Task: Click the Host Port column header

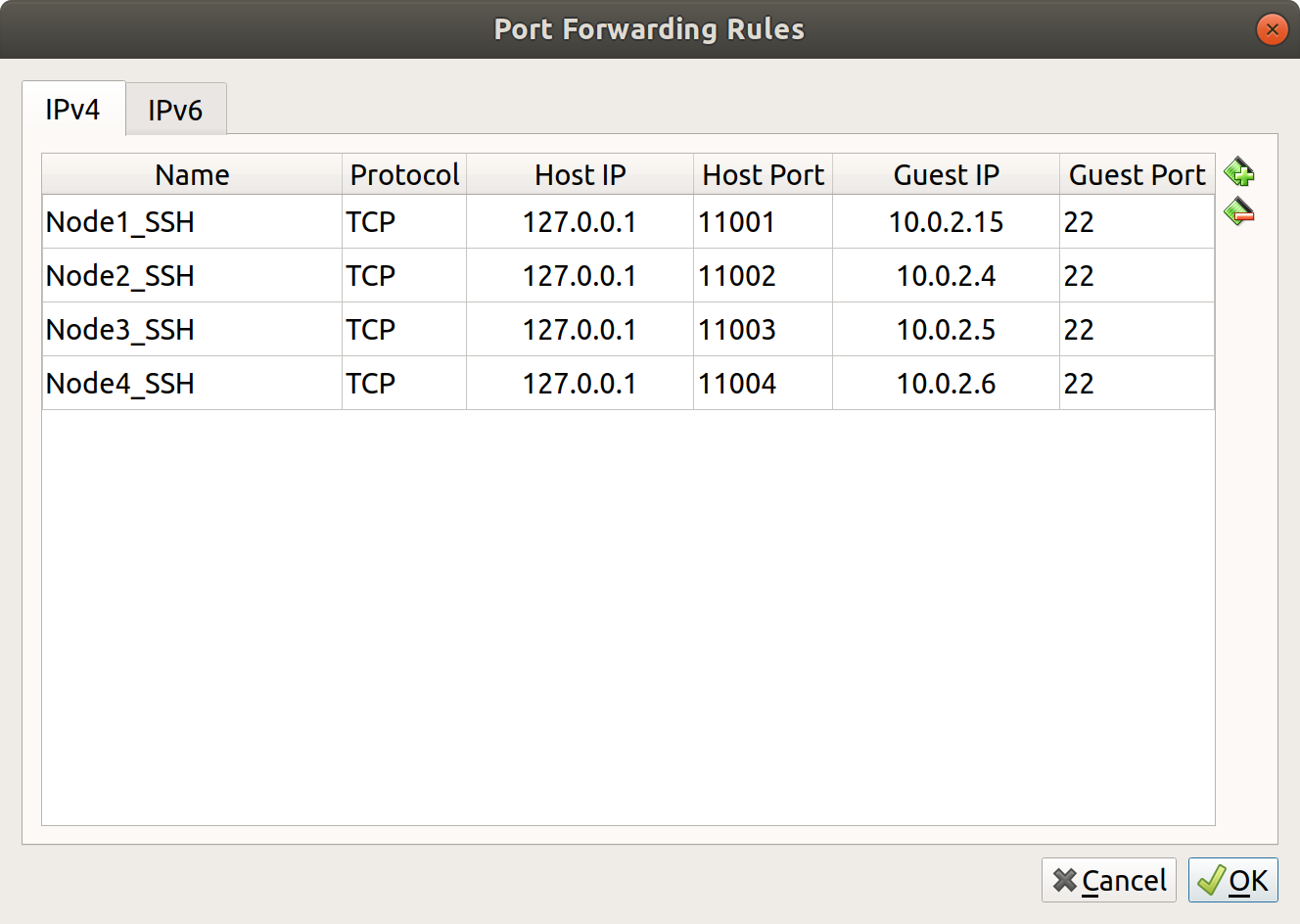Action: tap(763, 174)
